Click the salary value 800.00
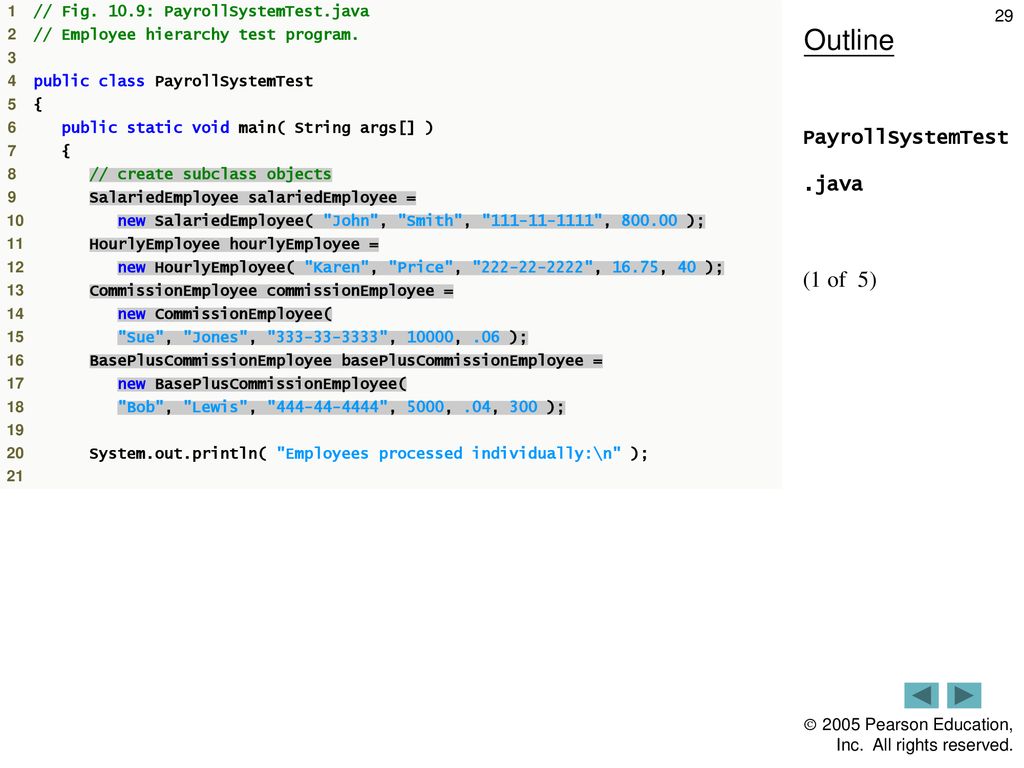 click(649, 221)
